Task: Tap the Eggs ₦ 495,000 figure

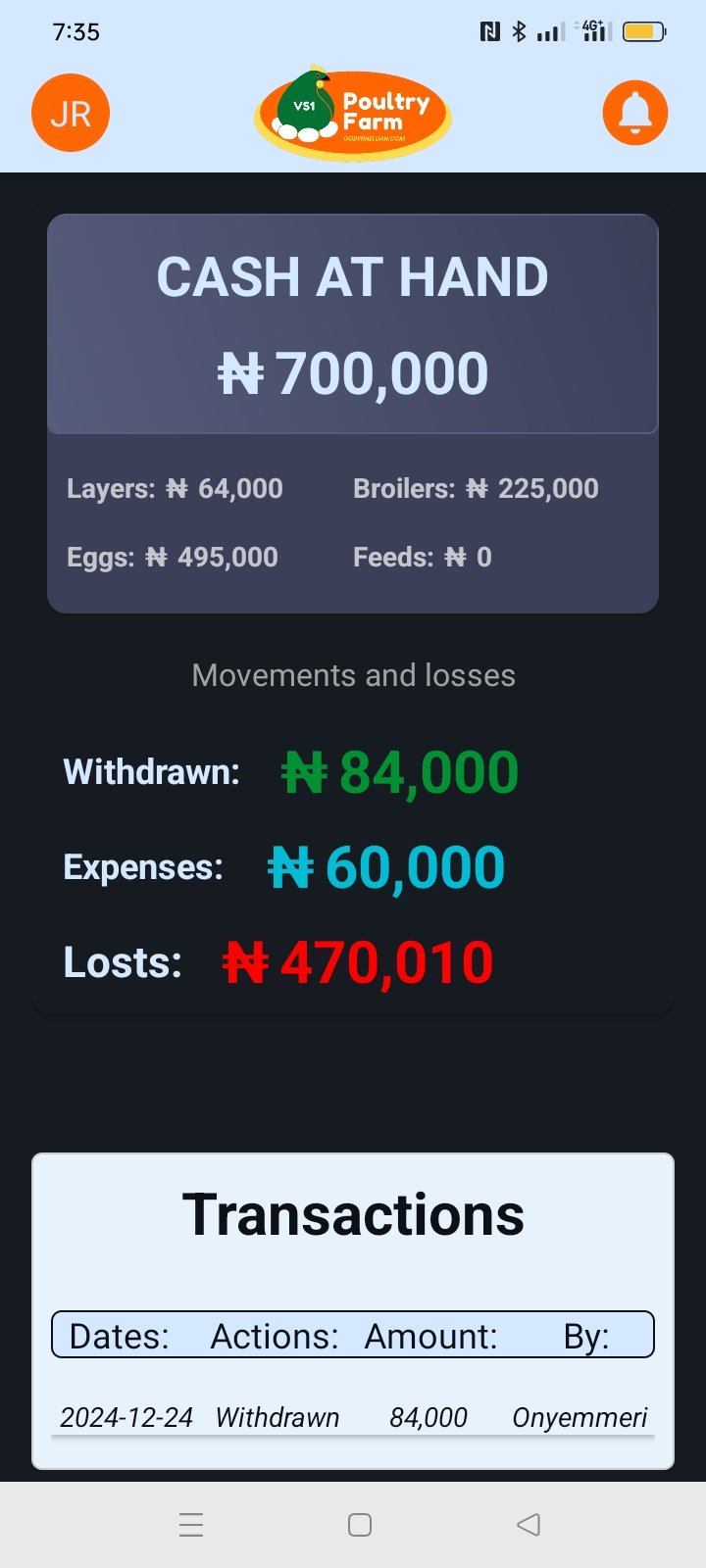Action: (x=173, y=557)
